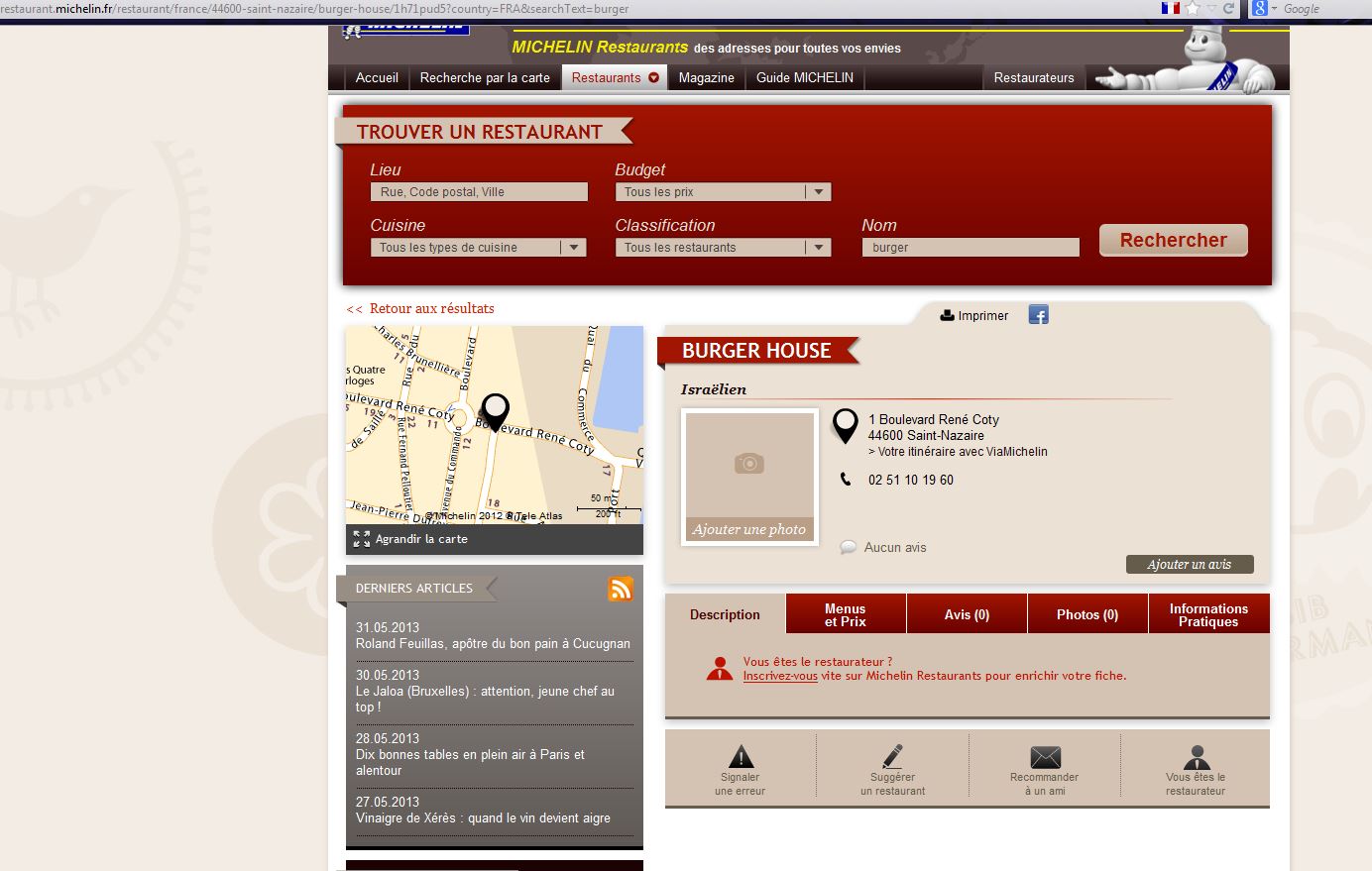Switch to the Menus et Prix tab
The image size is (1372, 871).
(846, 614)
